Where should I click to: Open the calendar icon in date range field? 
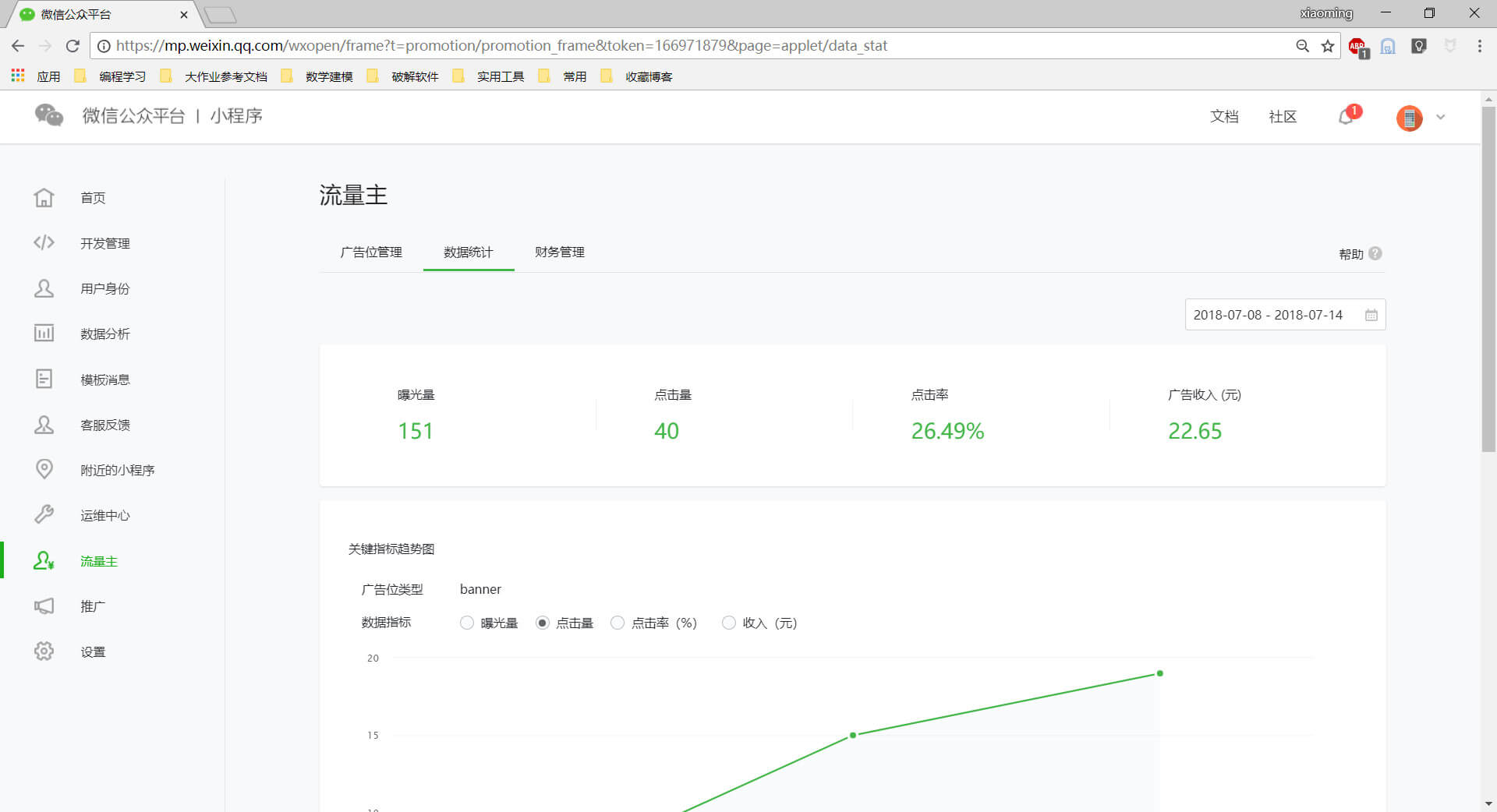point(1371,315)
